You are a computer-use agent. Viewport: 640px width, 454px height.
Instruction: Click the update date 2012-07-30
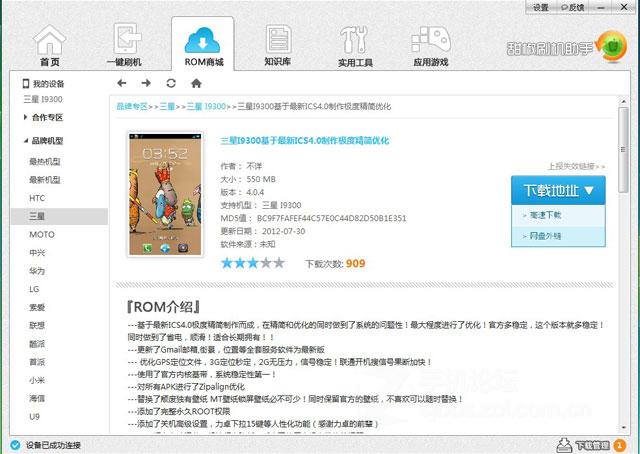coord(283,231)
